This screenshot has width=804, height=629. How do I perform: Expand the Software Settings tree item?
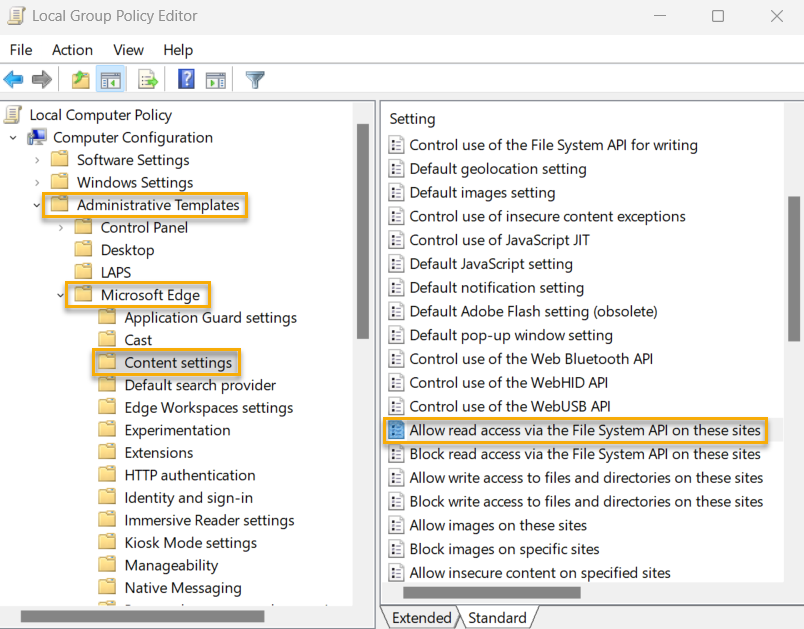tap(36, 159)
